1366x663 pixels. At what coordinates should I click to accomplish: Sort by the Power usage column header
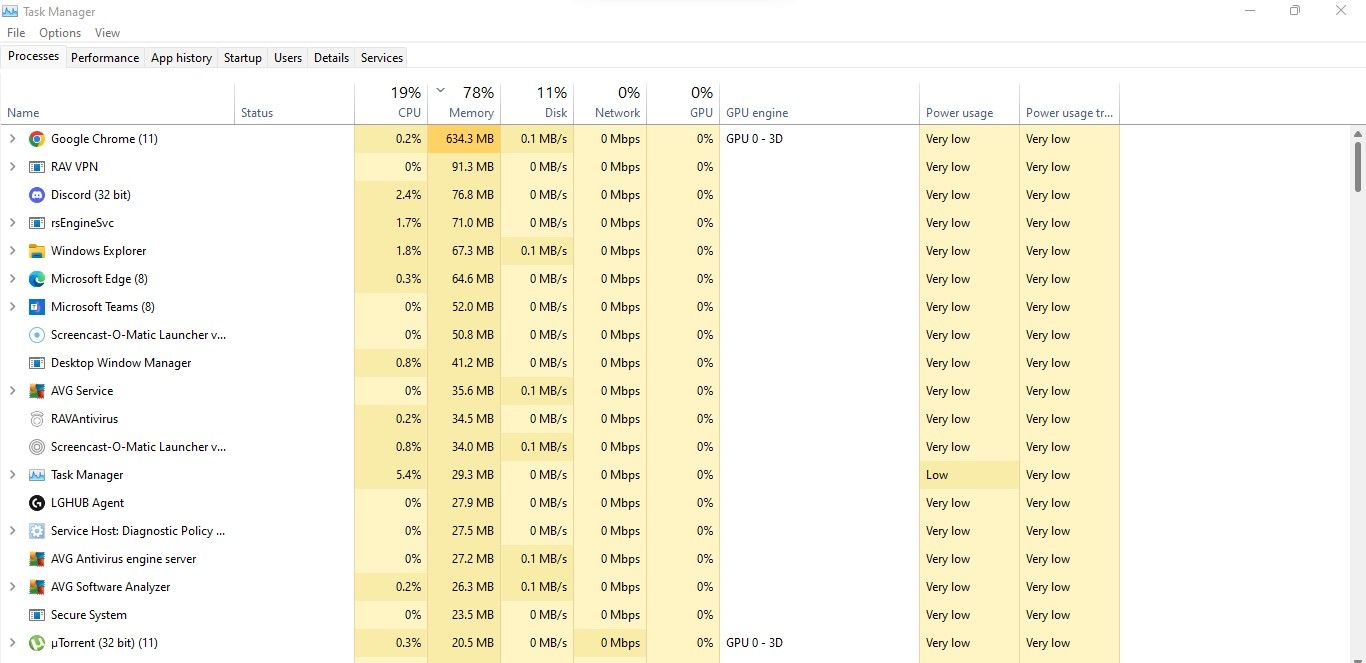pos(969,102)
